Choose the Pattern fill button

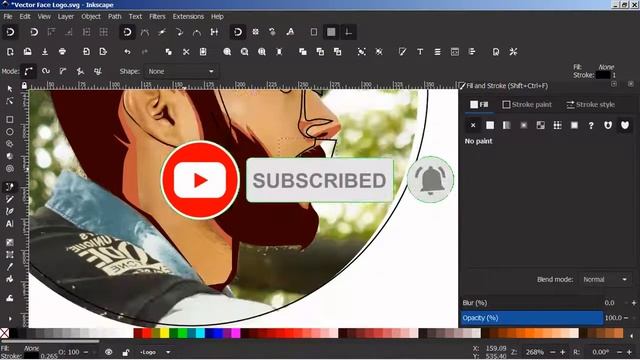[558, 125]
